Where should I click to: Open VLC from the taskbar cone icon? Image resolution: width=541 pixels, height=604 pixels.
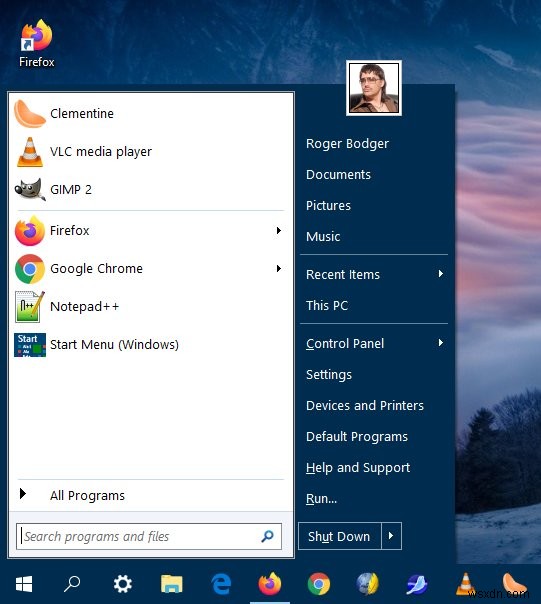[465, 584]
